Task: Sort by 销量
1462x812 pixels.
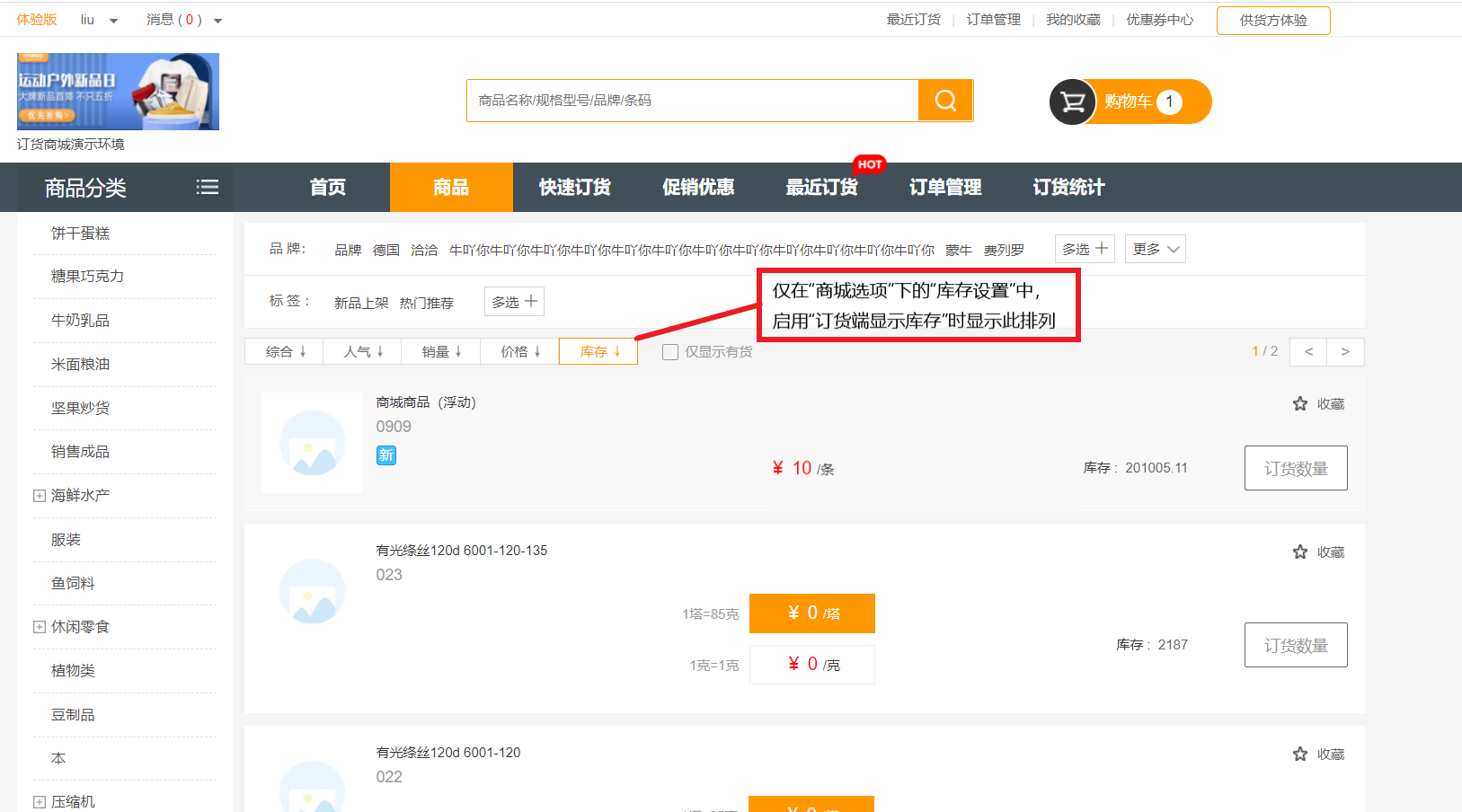Action: pyautogui.click(x=441, y=351)
